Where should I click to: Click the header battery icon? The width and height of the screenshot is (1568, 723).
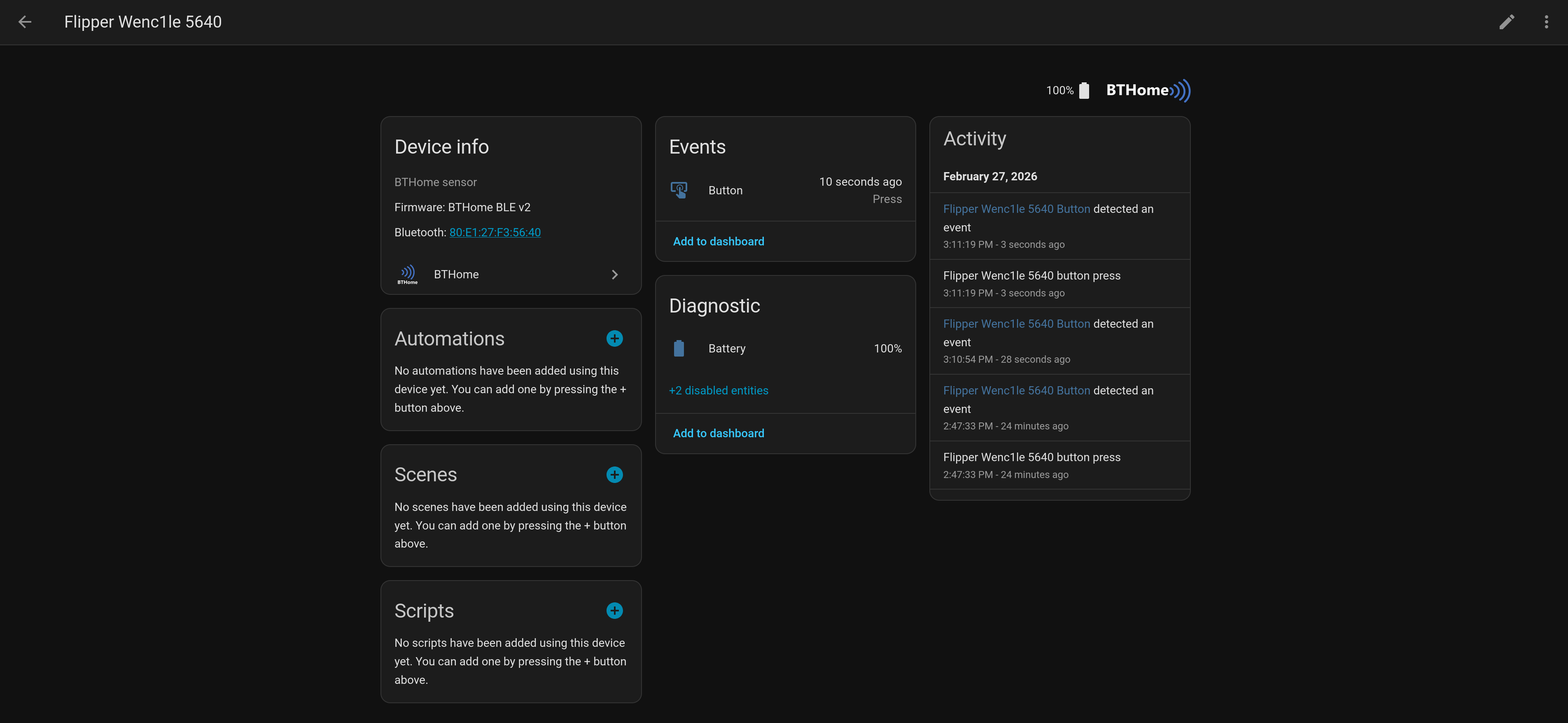click(x=1084, y=91)
